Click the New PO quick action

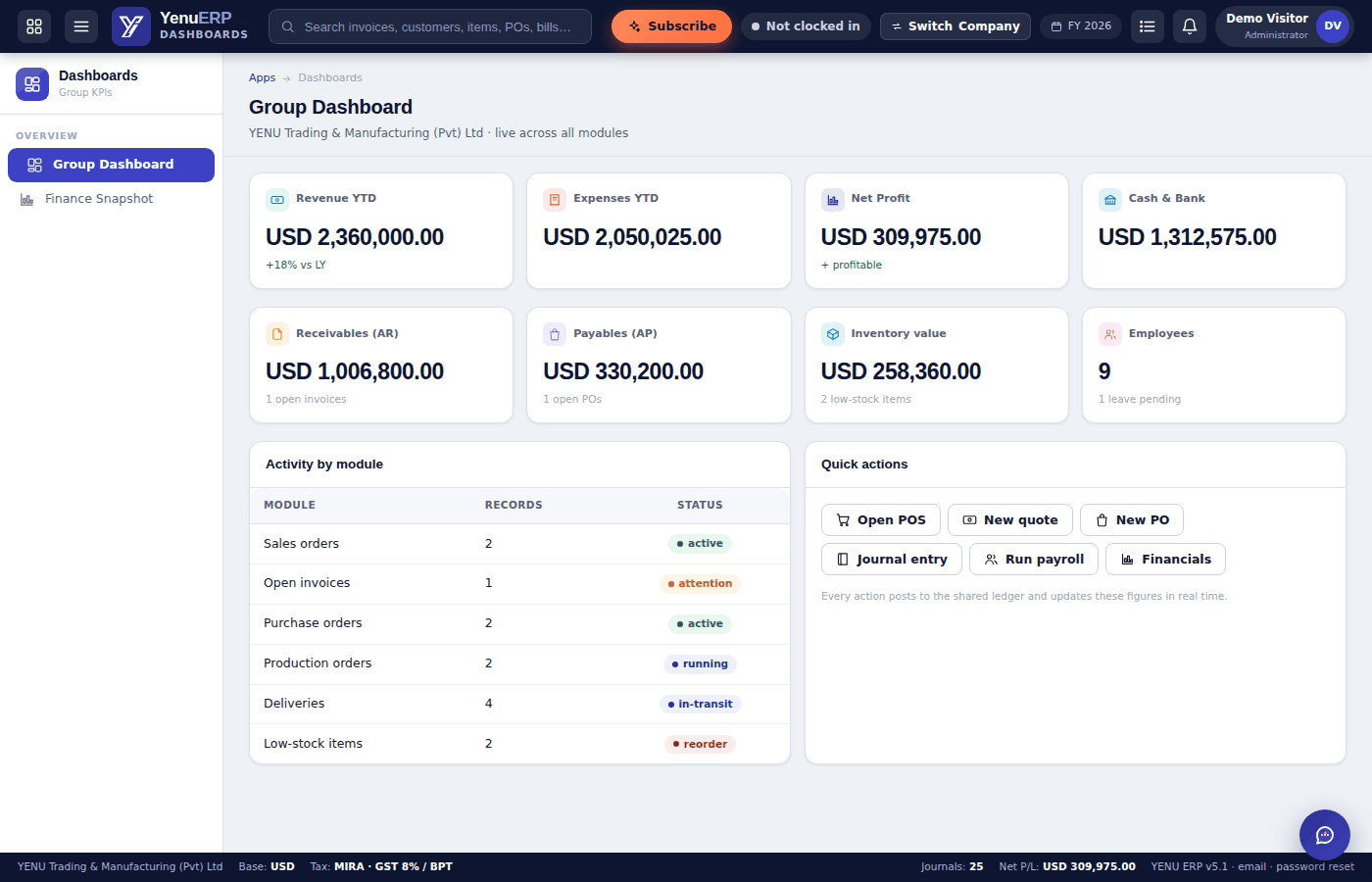pyautogui.click(x=1132, y=520)
